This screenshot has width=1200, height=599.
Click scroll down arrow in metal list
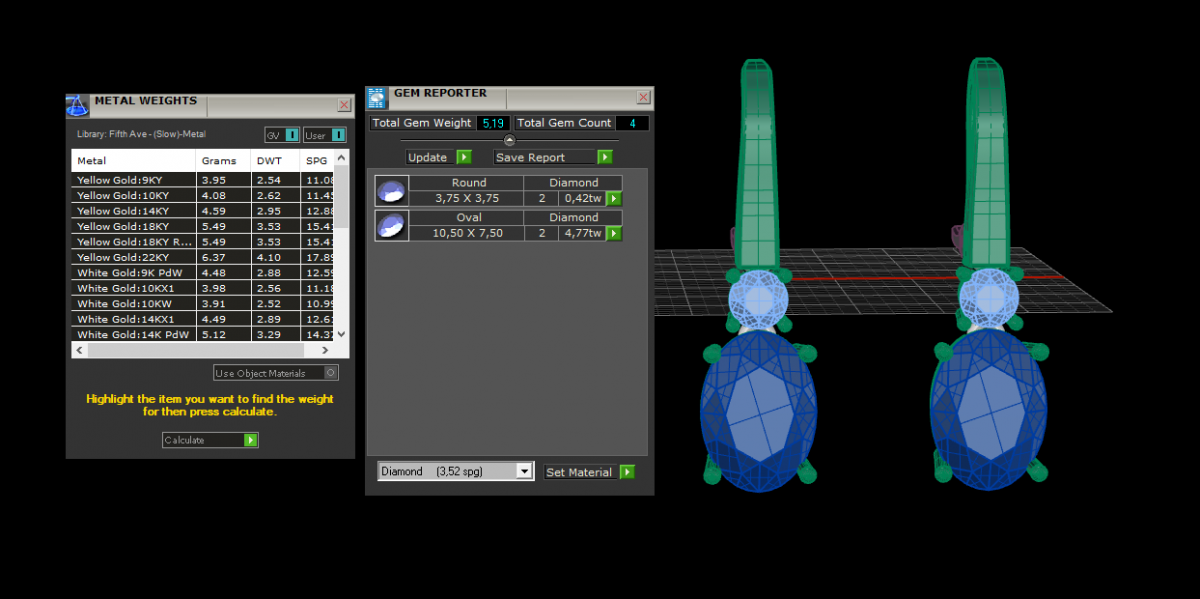click(x=341, y=334)
